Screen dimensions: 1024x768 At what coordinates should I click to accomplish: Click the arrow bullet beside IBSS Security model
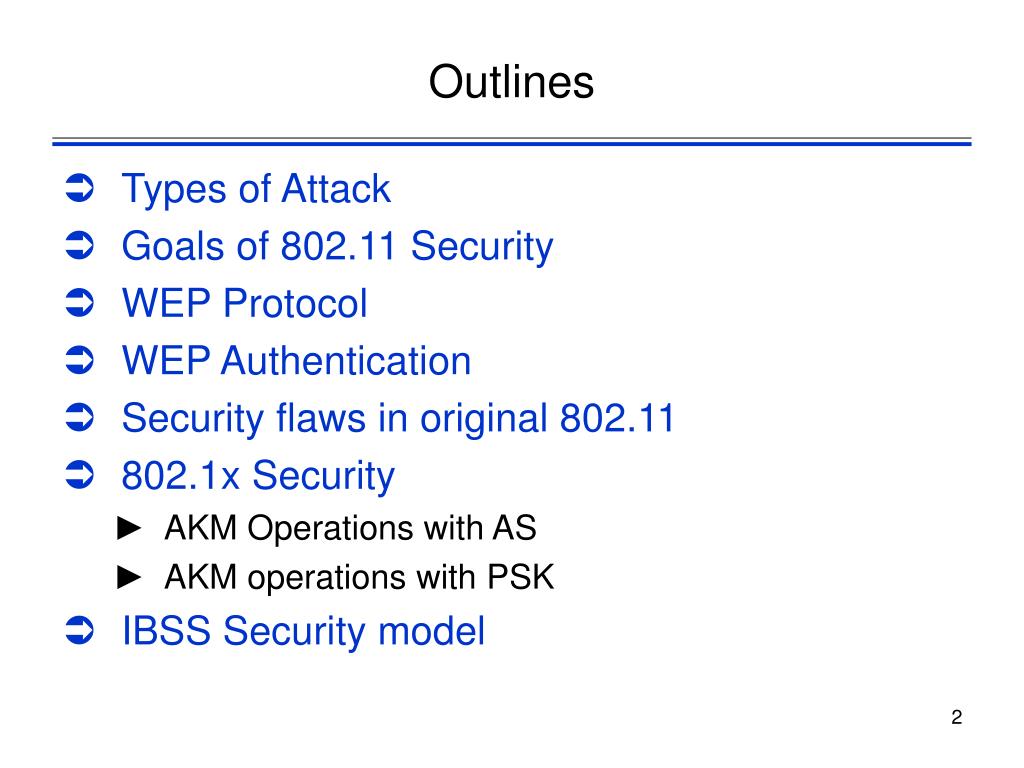tap(80, 631)
